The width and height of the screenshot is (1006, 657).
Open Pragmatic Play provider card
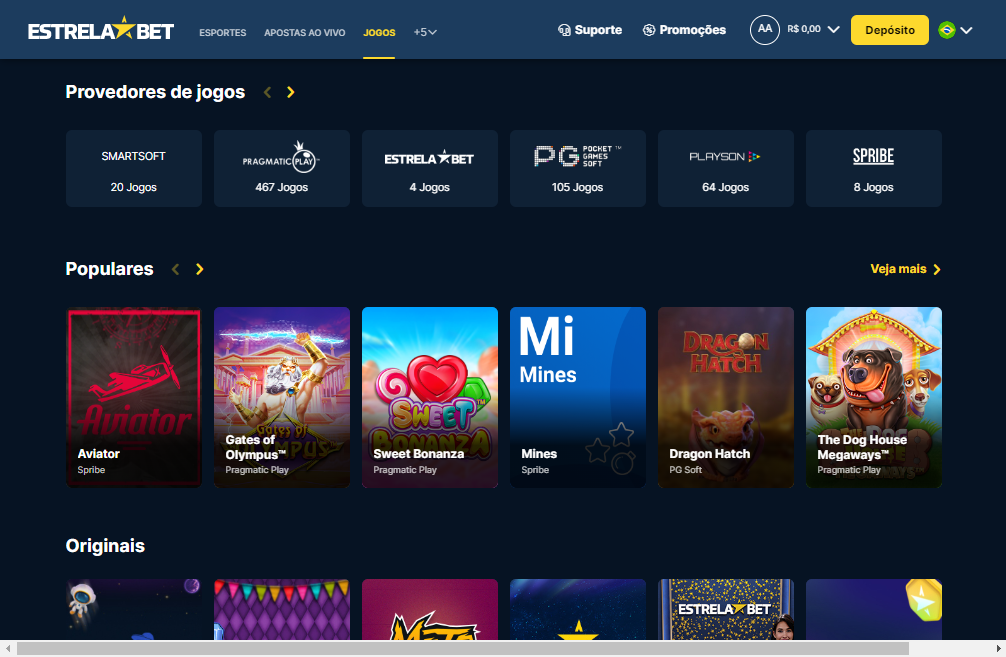click(x=282, y=169)
